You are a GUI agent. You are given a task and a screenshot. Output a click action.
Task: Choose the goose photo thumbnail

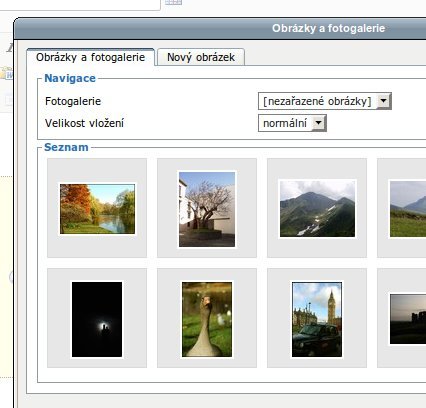207,319
